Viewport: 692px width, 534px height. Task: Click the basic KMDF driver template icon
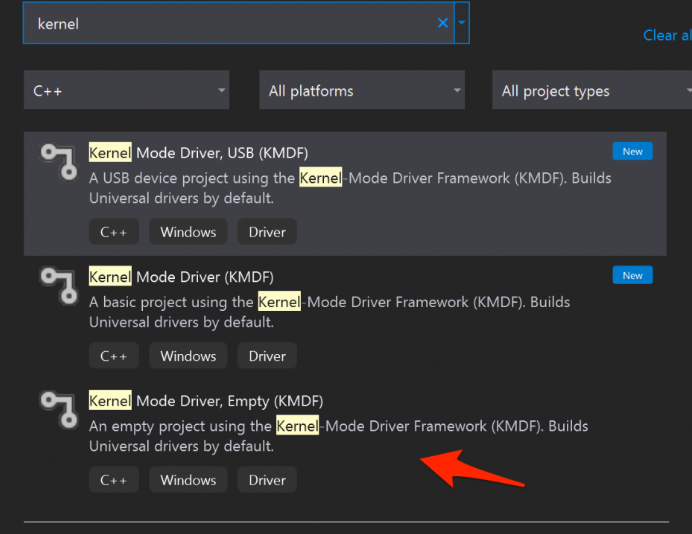click(58, 285)
